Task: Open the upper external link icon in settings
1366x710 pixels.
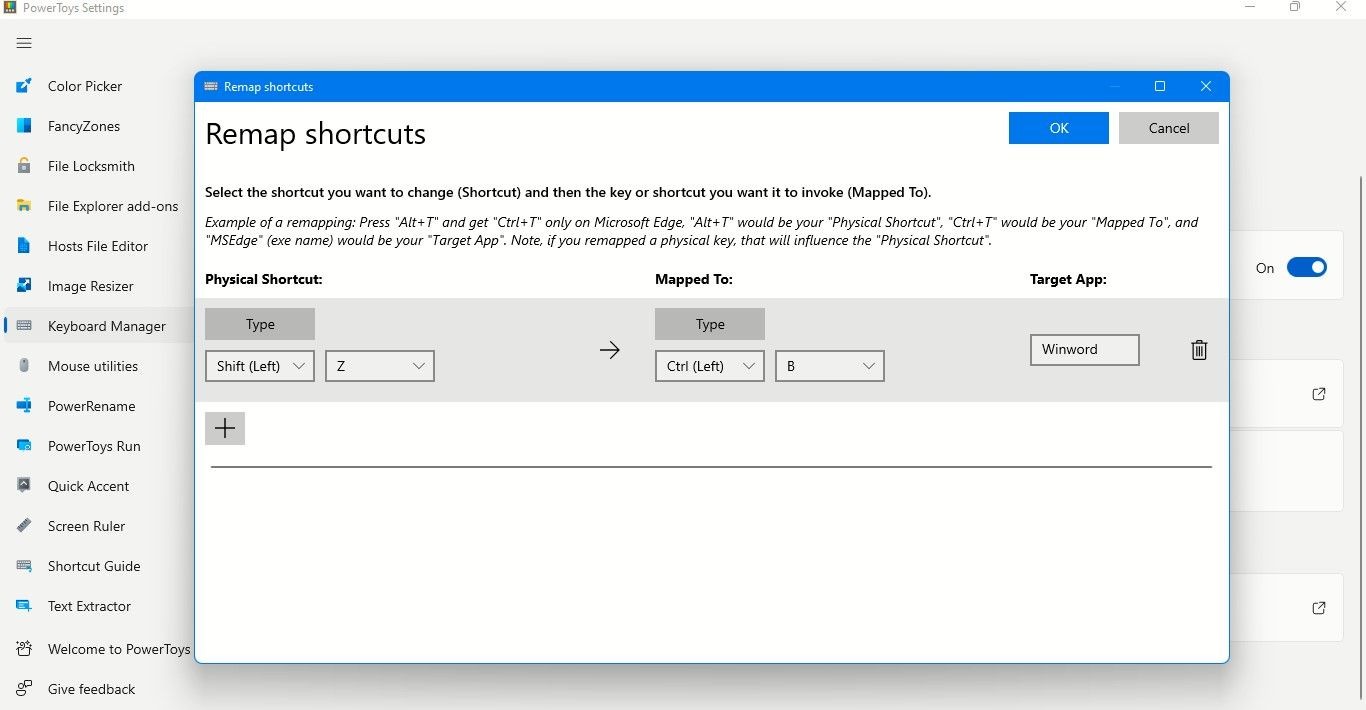Action: click(1319, 394)
